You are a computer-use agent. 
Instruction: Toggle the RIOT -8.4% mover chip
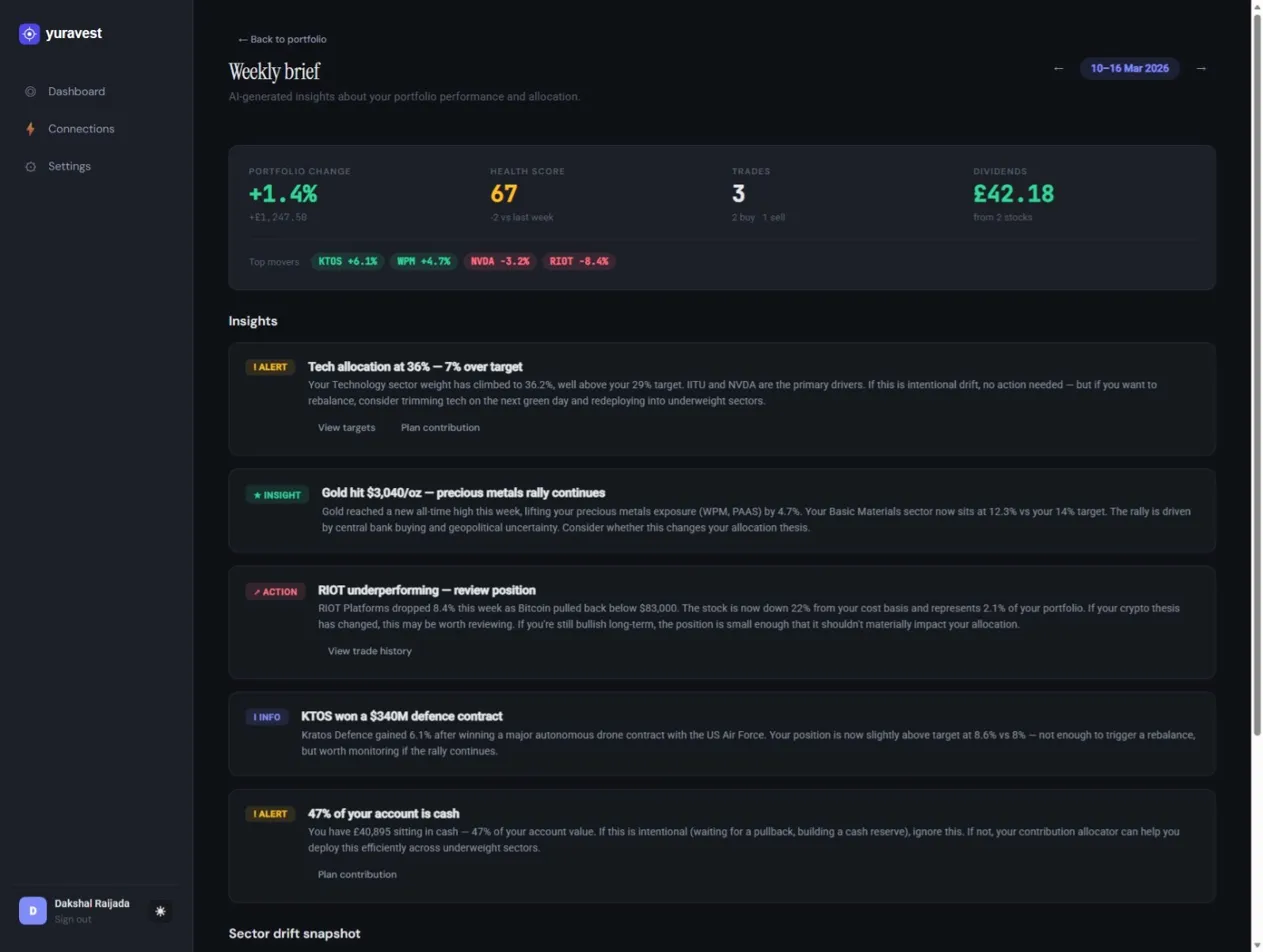(578, 260)
